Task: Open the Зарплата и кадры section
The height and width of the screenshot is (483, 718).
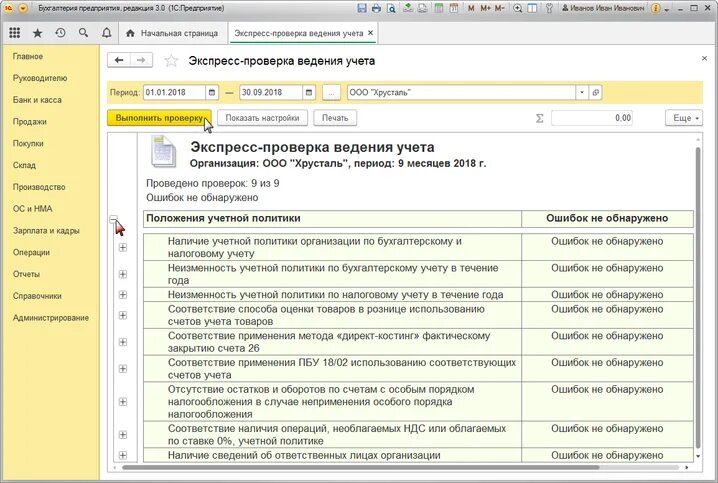Action: pyautogui.click(x=46, y=231)
